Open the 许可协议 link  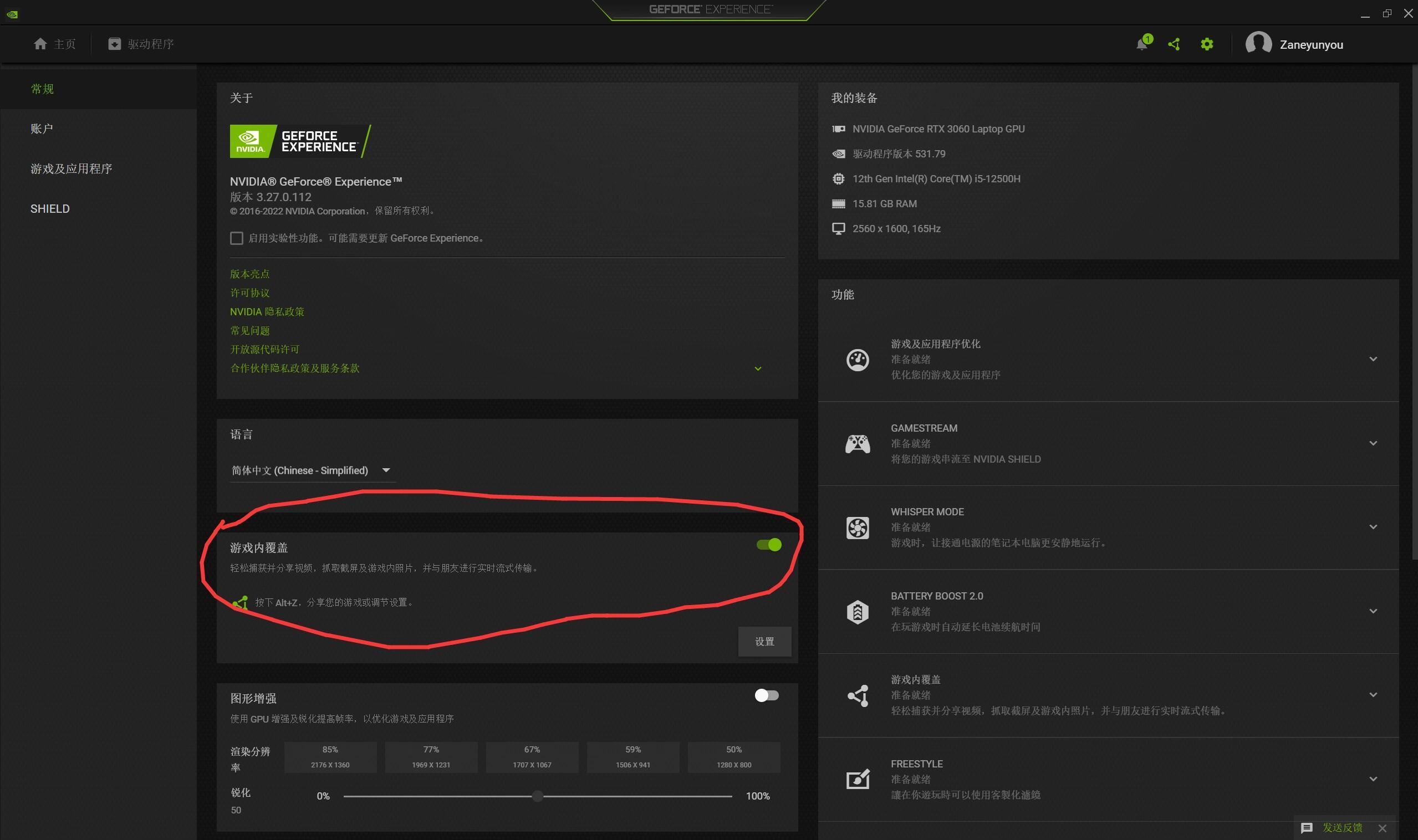tap(250, 293)
